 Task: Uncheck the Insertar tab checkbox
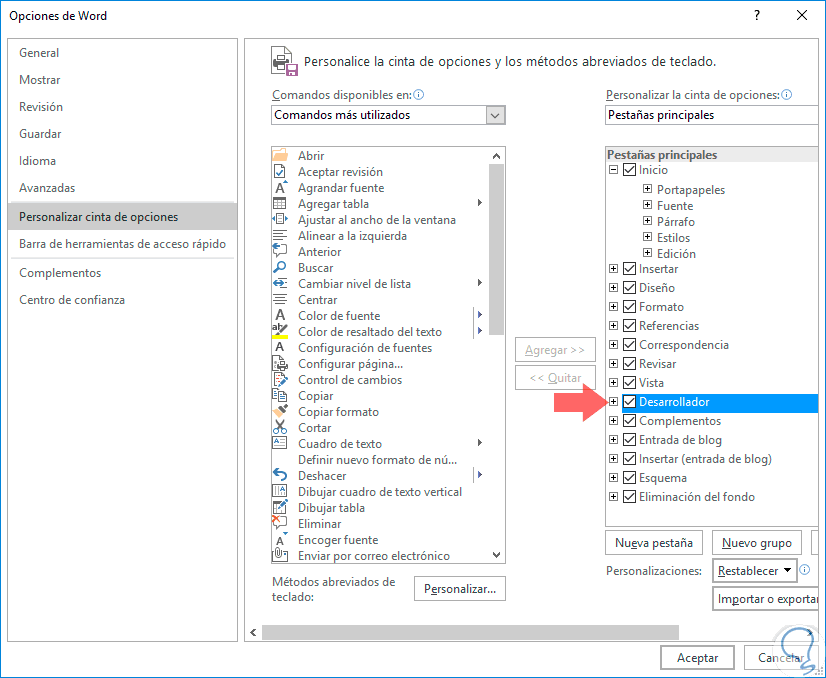coord(629,269)
